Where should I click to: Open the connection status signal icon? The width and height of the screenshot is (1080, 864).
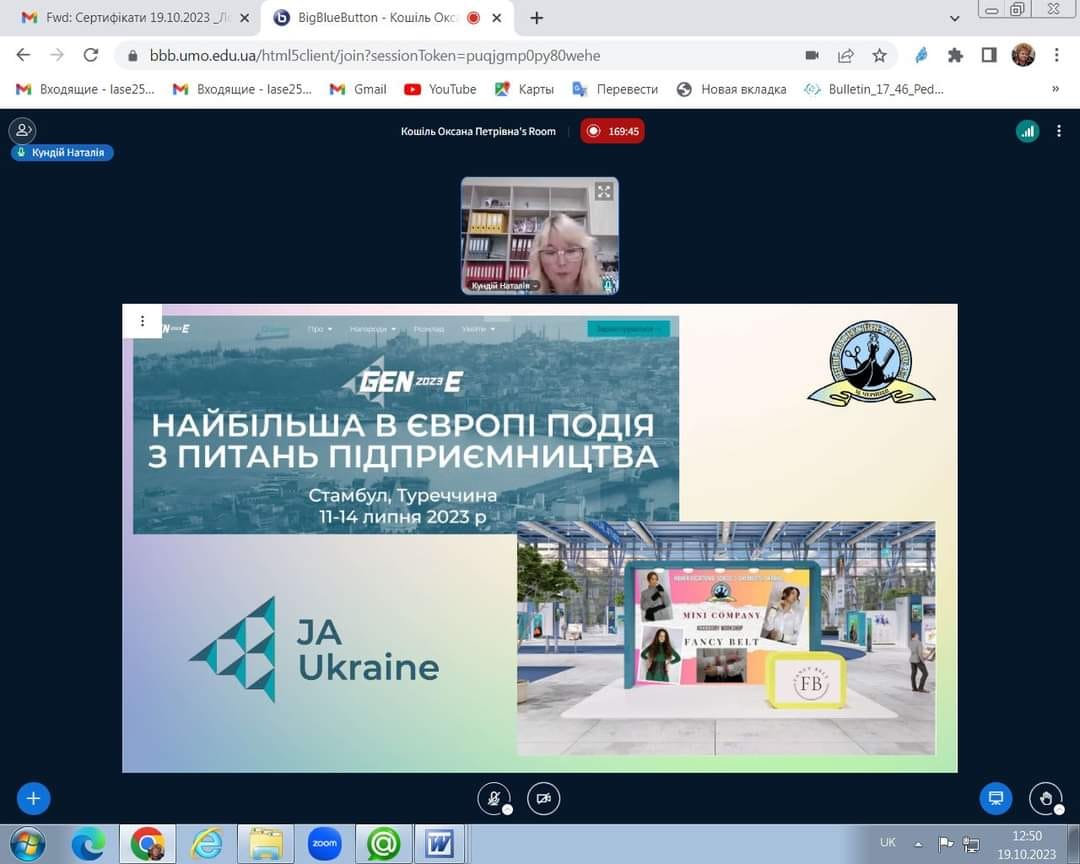click(x=1027, y=131)
